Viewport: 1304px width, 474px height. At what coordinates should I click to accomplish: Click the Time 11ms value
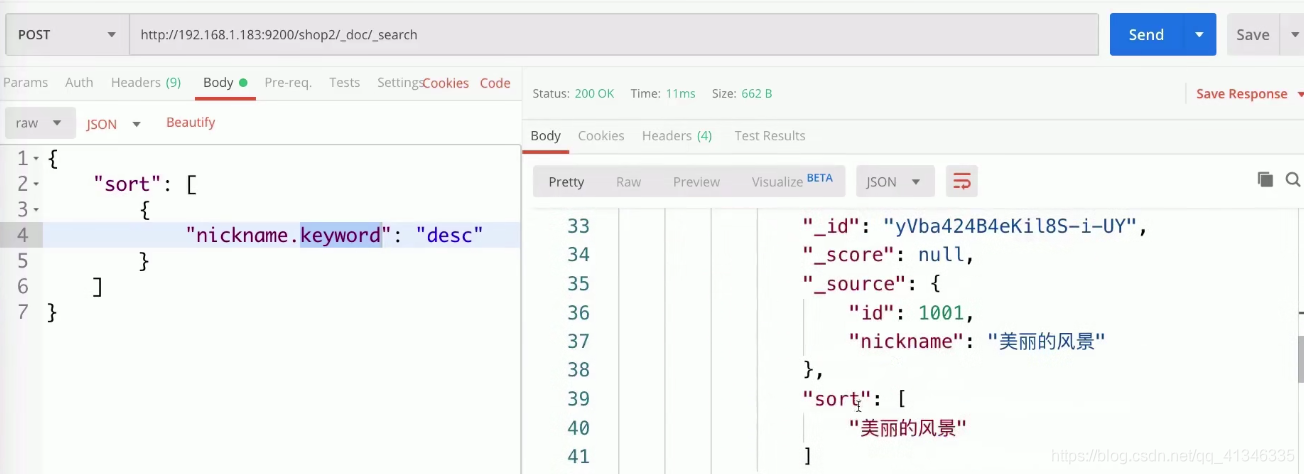coord(680,93)
